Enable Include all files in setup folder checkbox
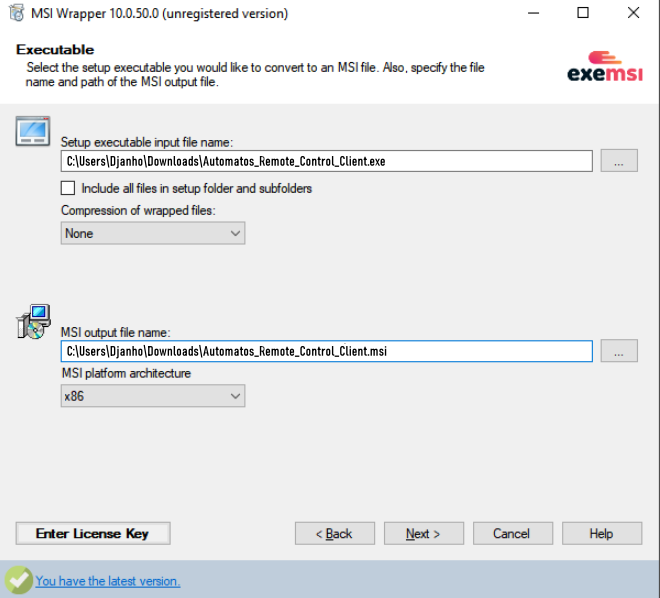660x598 pixels. tap(68, 188)
